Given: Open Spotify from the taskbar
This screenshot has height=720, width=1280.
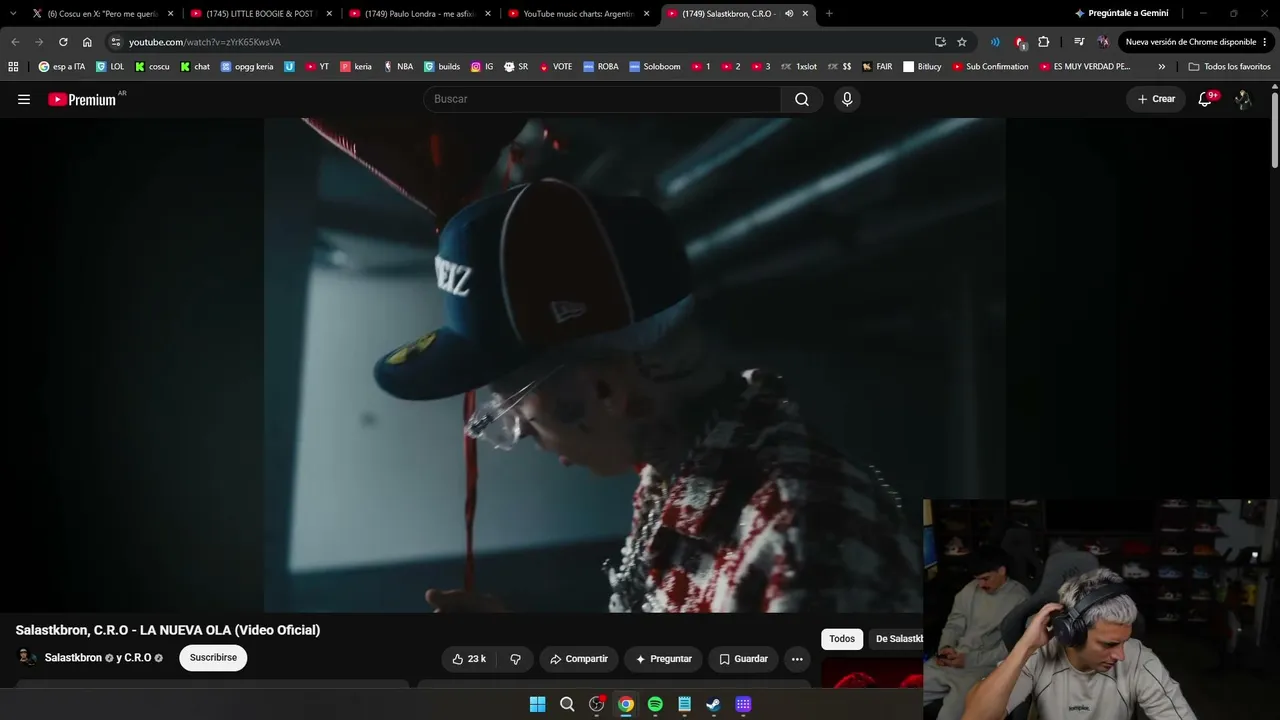Looking at the screenshot, I should [655, 704].
